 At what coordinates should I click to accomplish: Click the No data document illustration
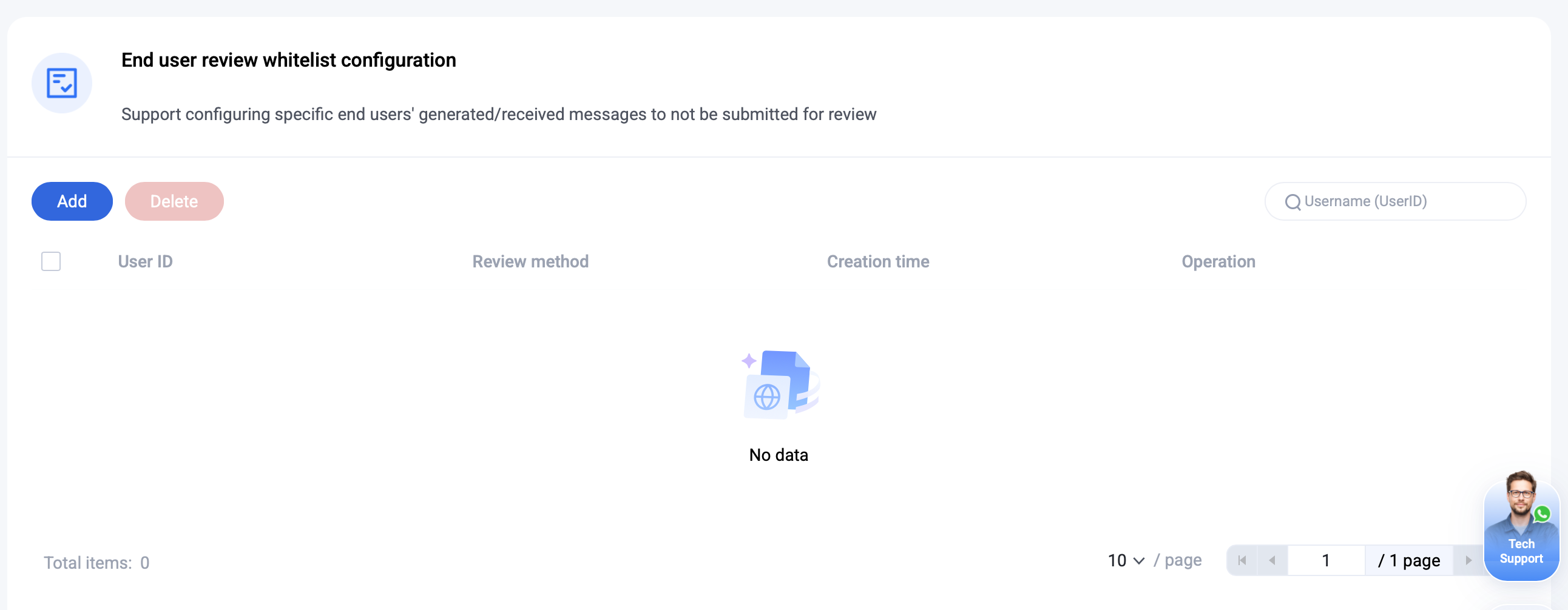(779, 384)
